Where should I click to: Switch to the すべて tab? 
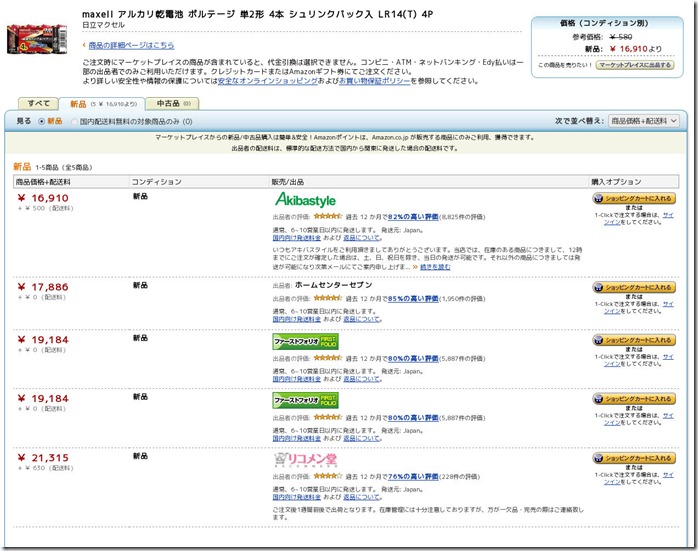point(38,103)
